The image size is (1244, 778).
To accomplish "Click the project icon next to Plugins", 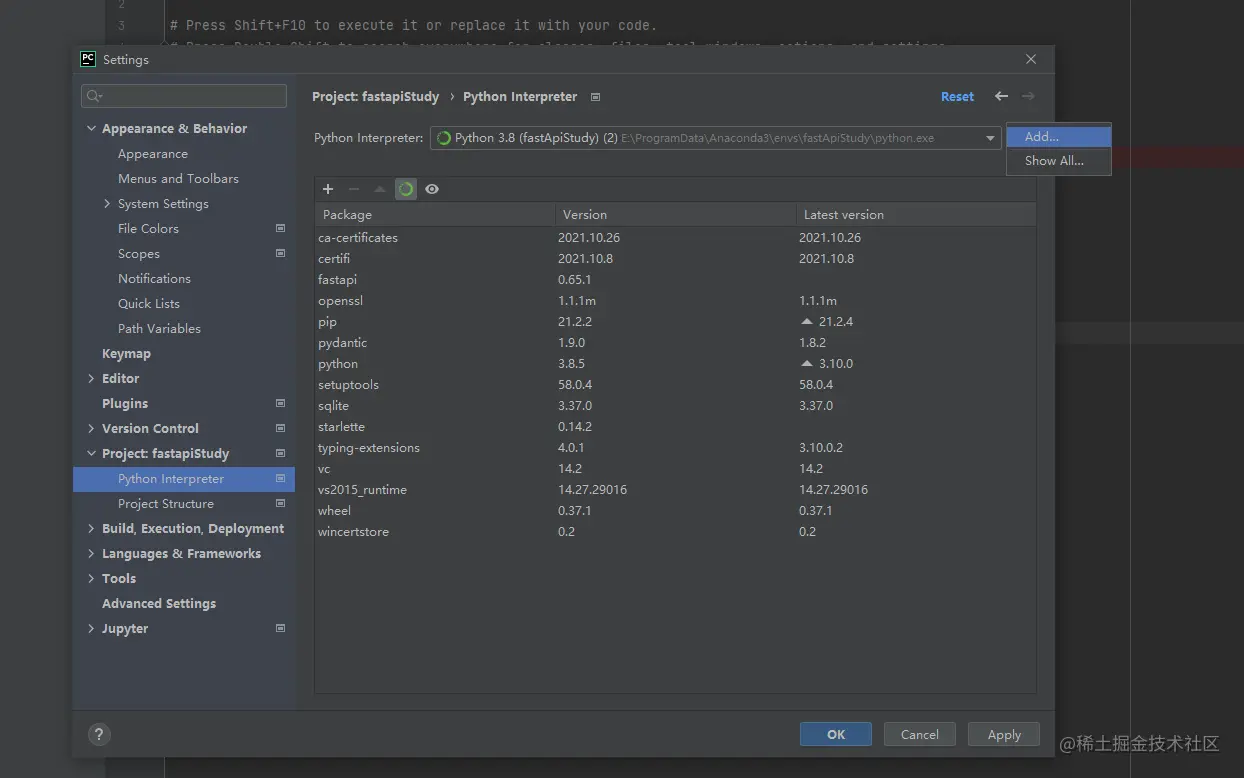I will pos(280,403).
